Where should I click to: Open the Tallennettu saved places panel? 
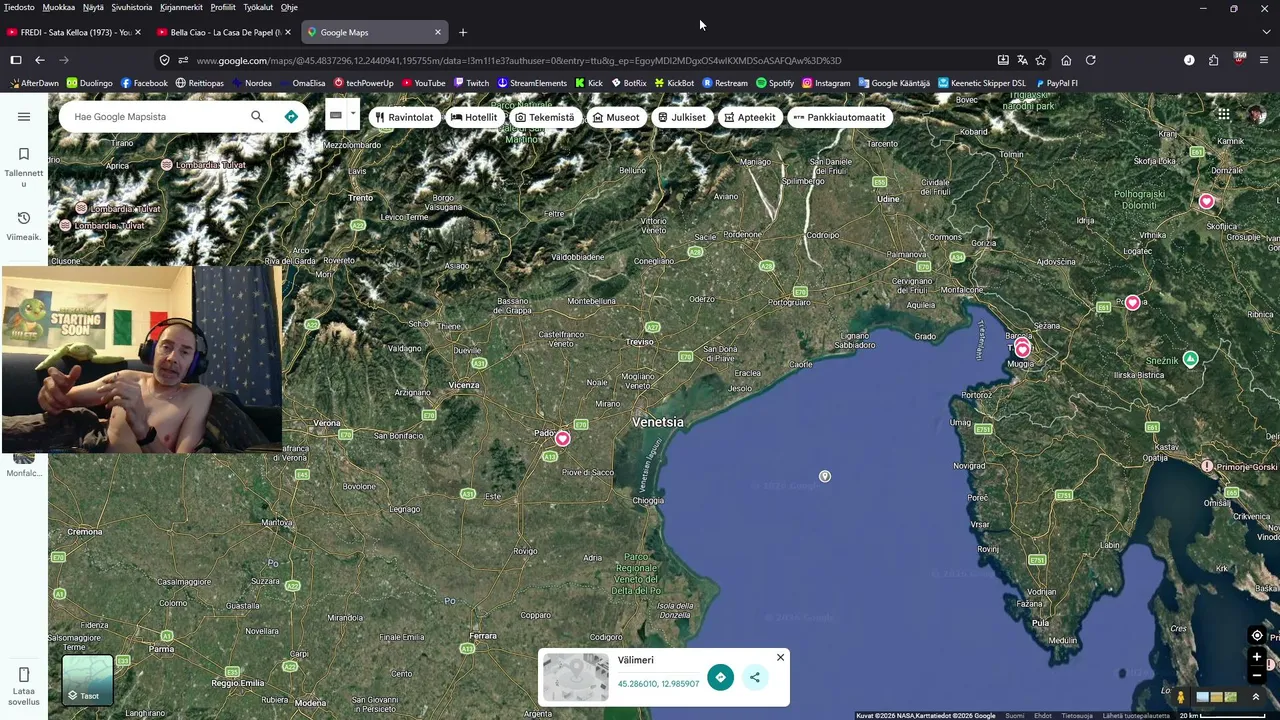coord(24,166)
